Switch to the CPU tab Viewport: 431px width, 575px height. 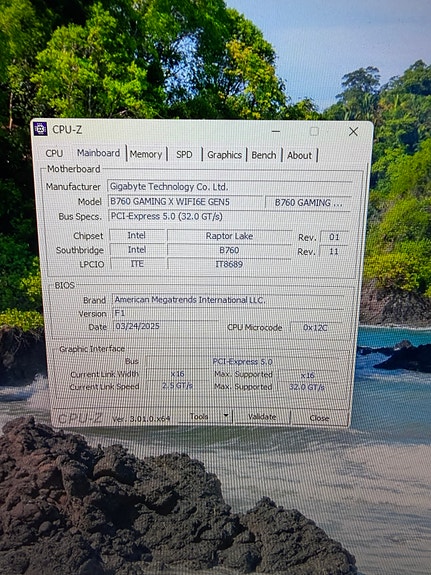(x=54, y=153)
